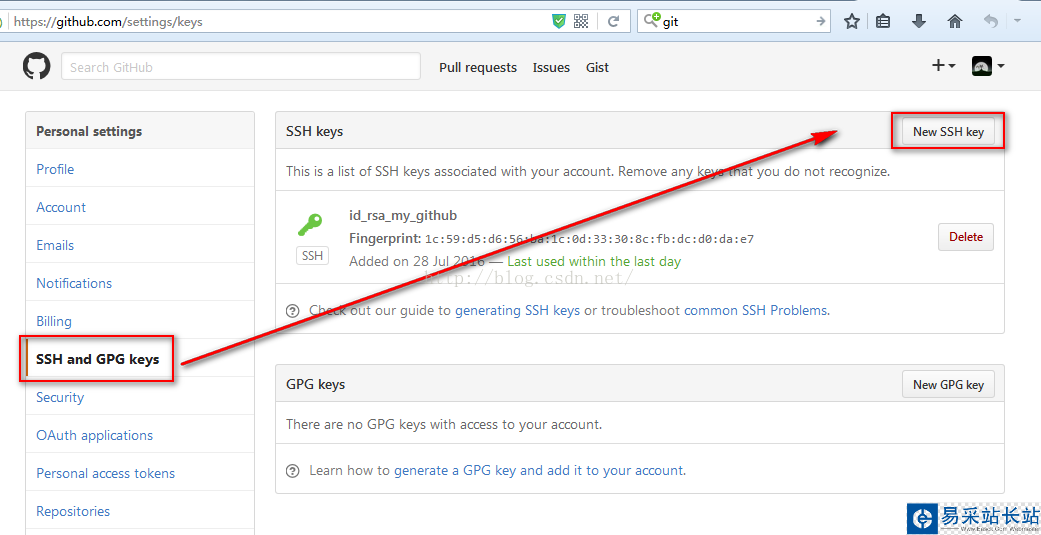
Task: Click the browser URL address field
Action: point(279,21)
